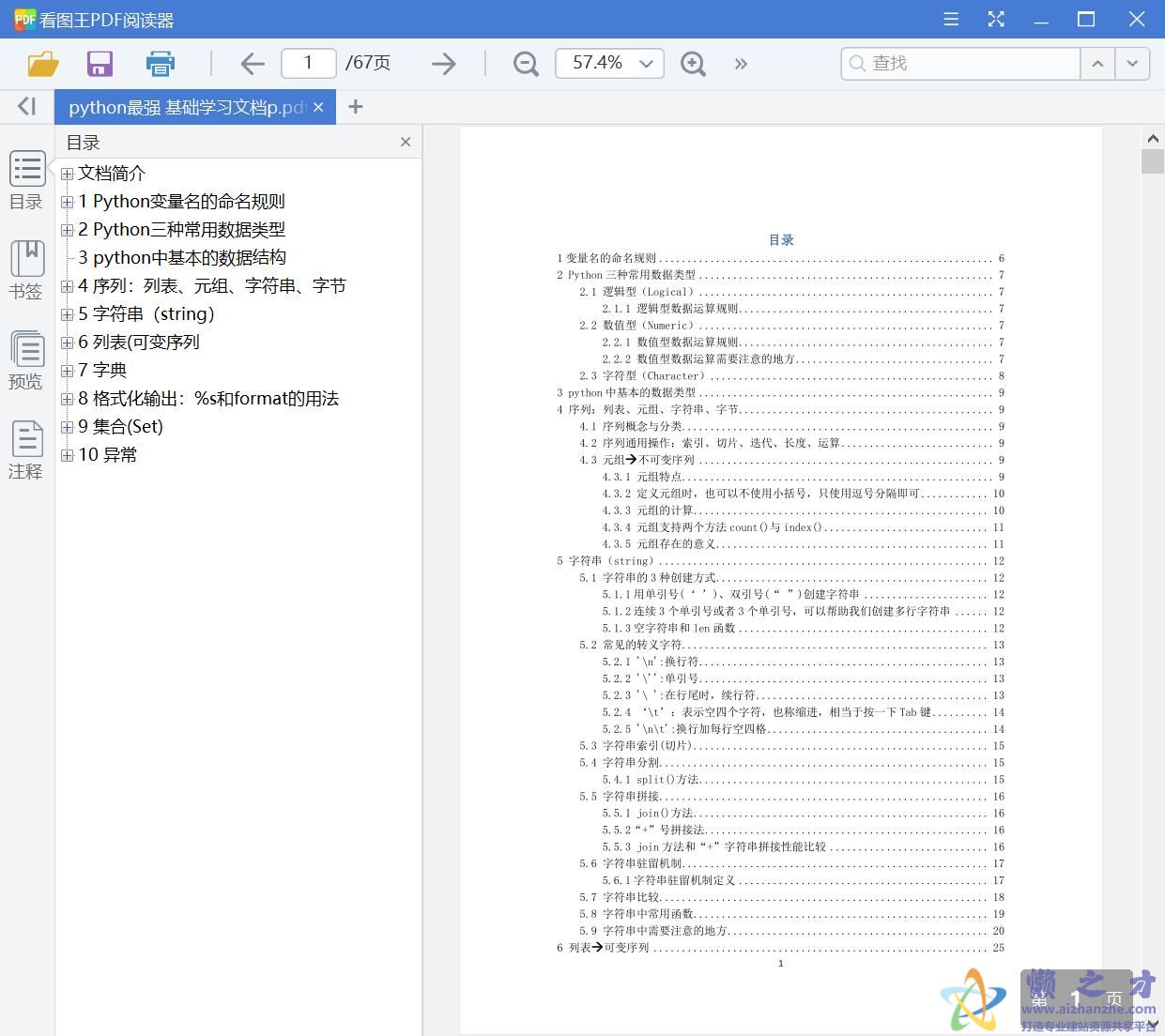Select the 书签 bookmarks panel icon
The height and width of the screenshot is (1036, 1165).
[26, 269]
